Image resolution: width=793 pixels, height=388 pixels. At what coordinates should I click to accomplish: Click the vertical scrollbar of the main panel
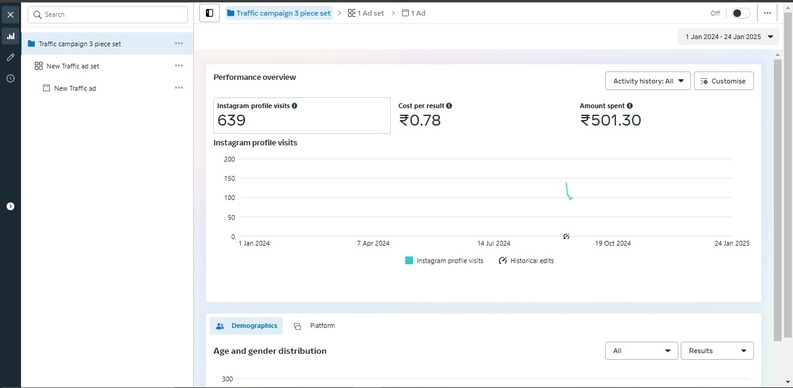click(777, 200)
